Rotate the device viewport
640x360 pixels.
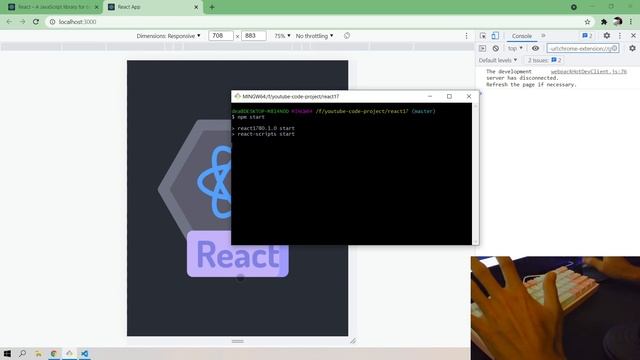pos(347,36)
